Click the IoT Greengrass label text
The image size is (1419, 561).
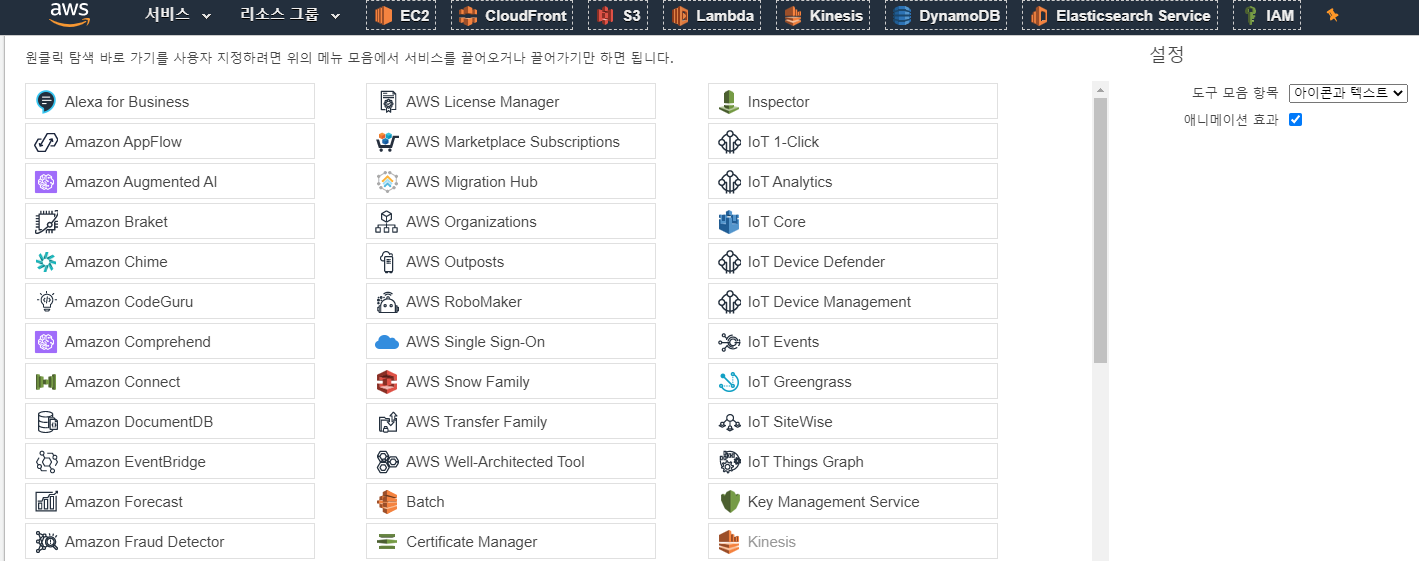pyautogui.click(x=800, y=382)
